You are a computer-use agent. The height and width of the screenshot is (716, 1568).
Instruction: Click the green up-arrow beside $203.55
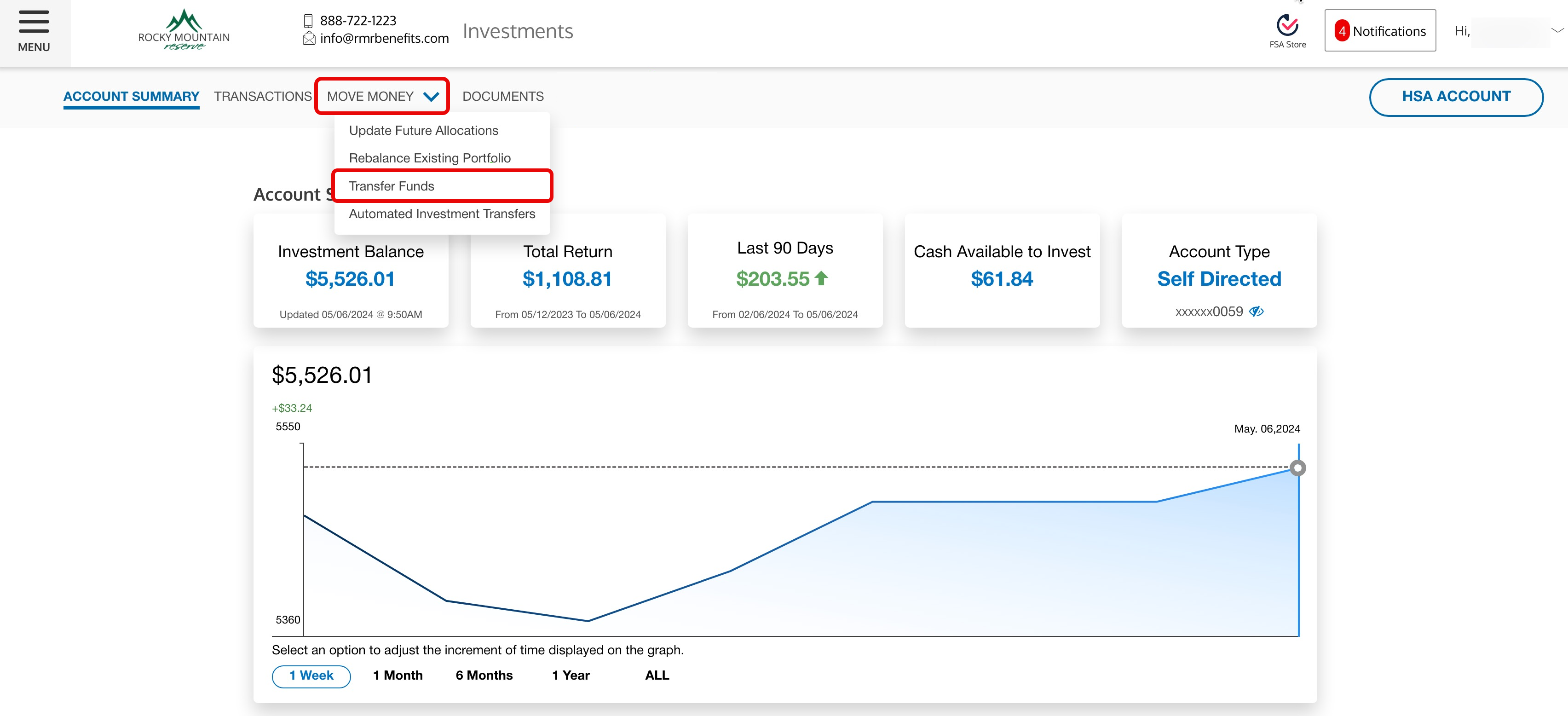tap(821, 278)
